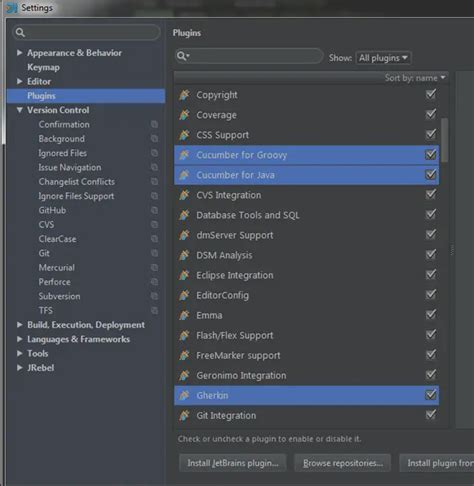Viewport: 474px width, 486px height.
Task: Expand Build, Execution, Deployment section
Action: [20, 325]
